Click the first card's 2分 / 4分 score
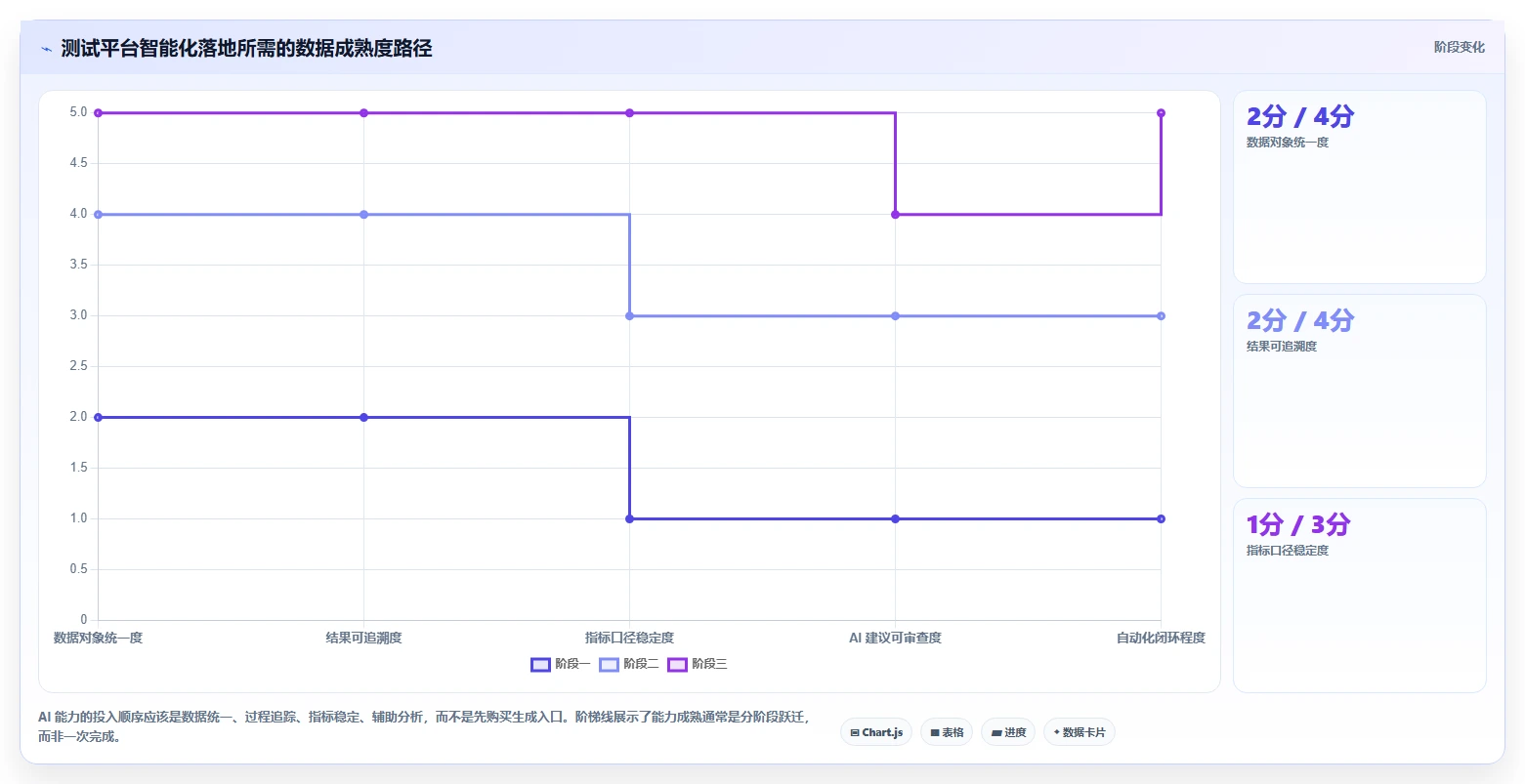Viewport: 1525px width, 784px height. point(1300,117)
